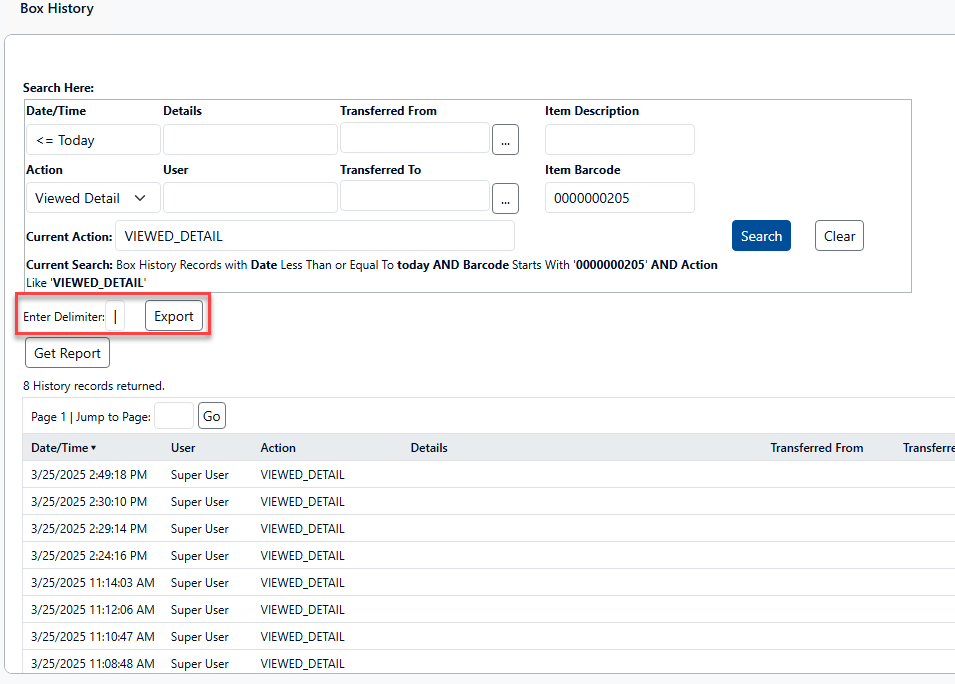
Task: Open the Action dropdown showing Viewed Detail
Action: click(92, 198)
